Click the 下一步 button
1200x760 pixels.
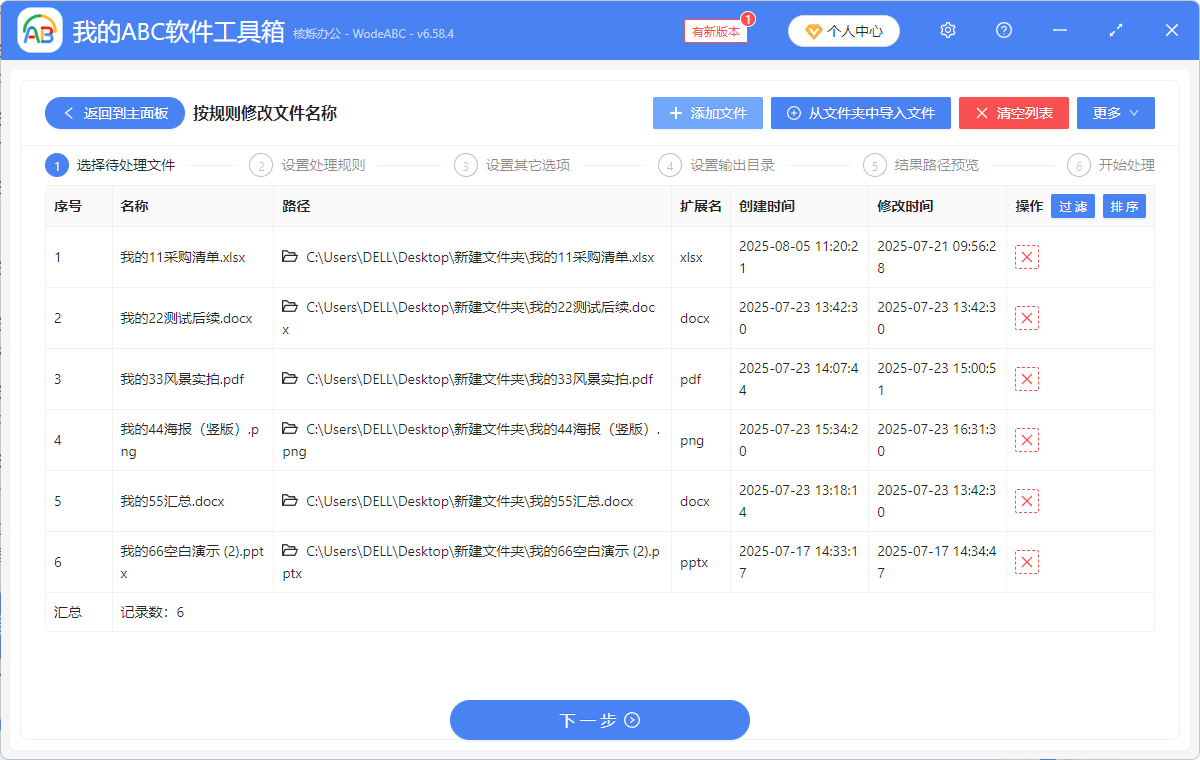coord(599,720)
